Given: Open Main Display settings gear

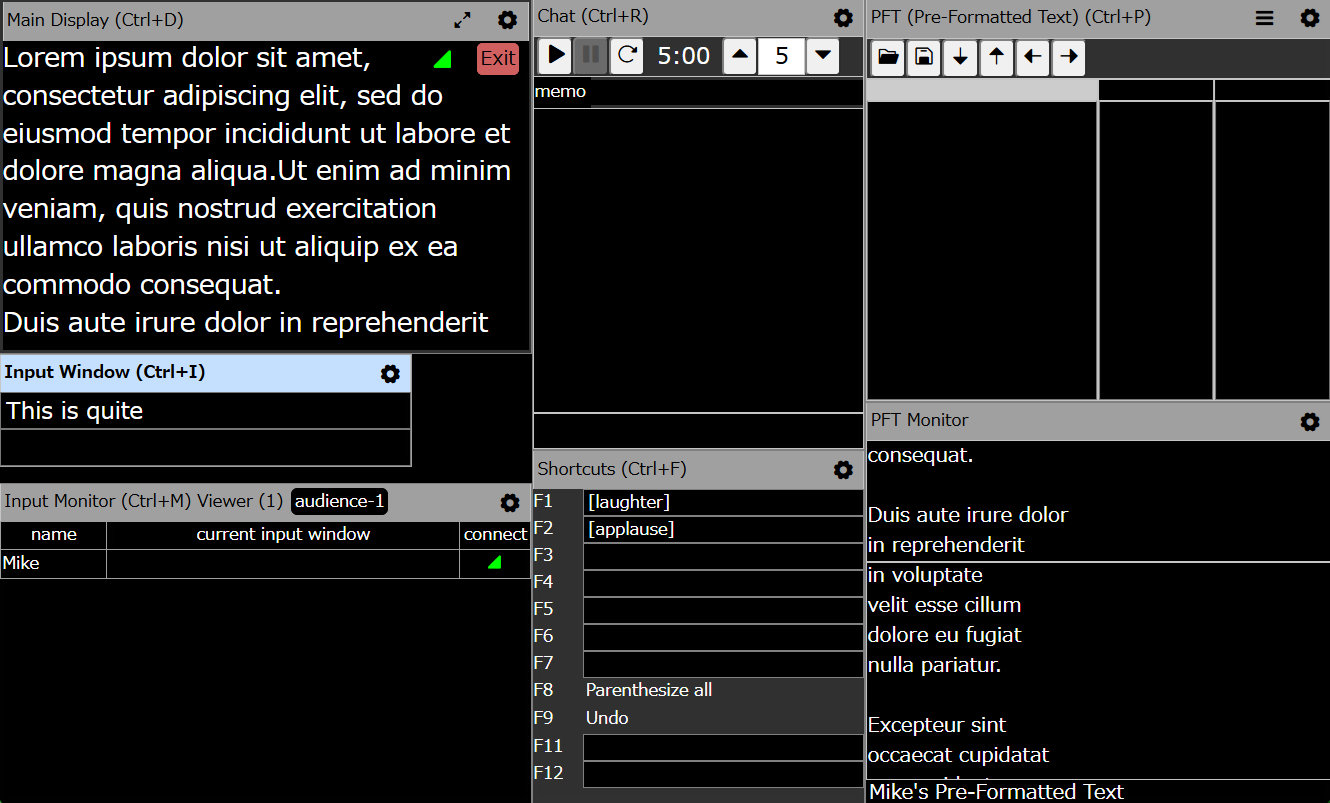Looking at the screenshot, I should coord(507,20).
